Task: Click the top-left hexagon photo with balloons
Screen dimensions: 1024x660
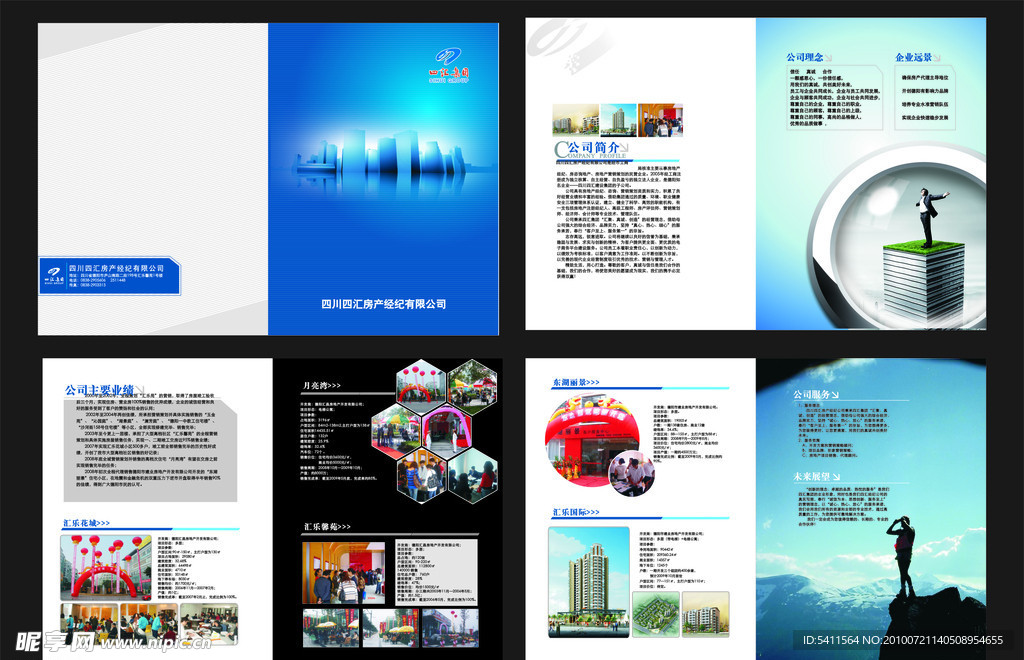Action: pos(421,385)
